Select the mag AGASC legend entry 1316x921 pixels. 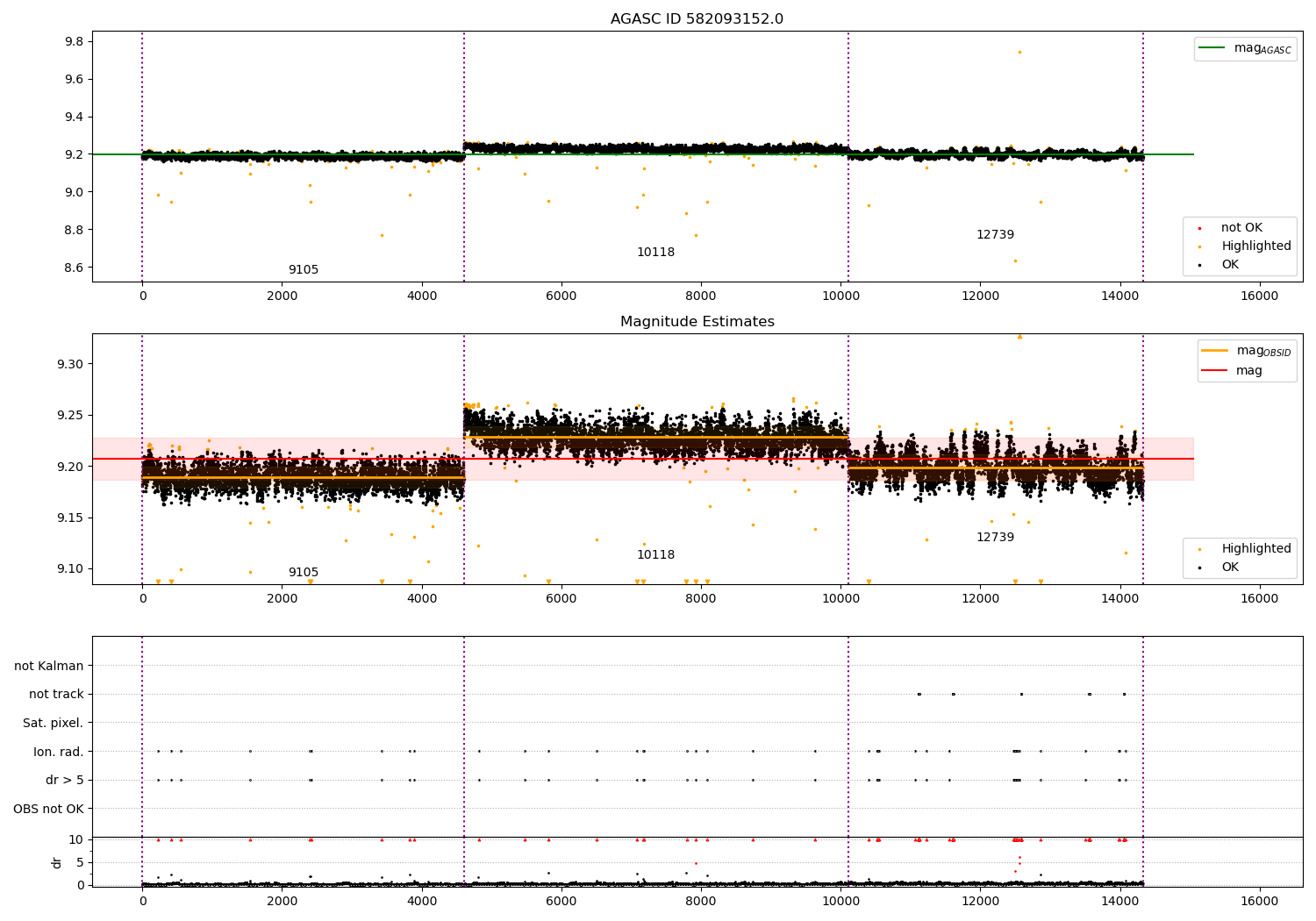pyautogui.click(x=1245, y=48)
